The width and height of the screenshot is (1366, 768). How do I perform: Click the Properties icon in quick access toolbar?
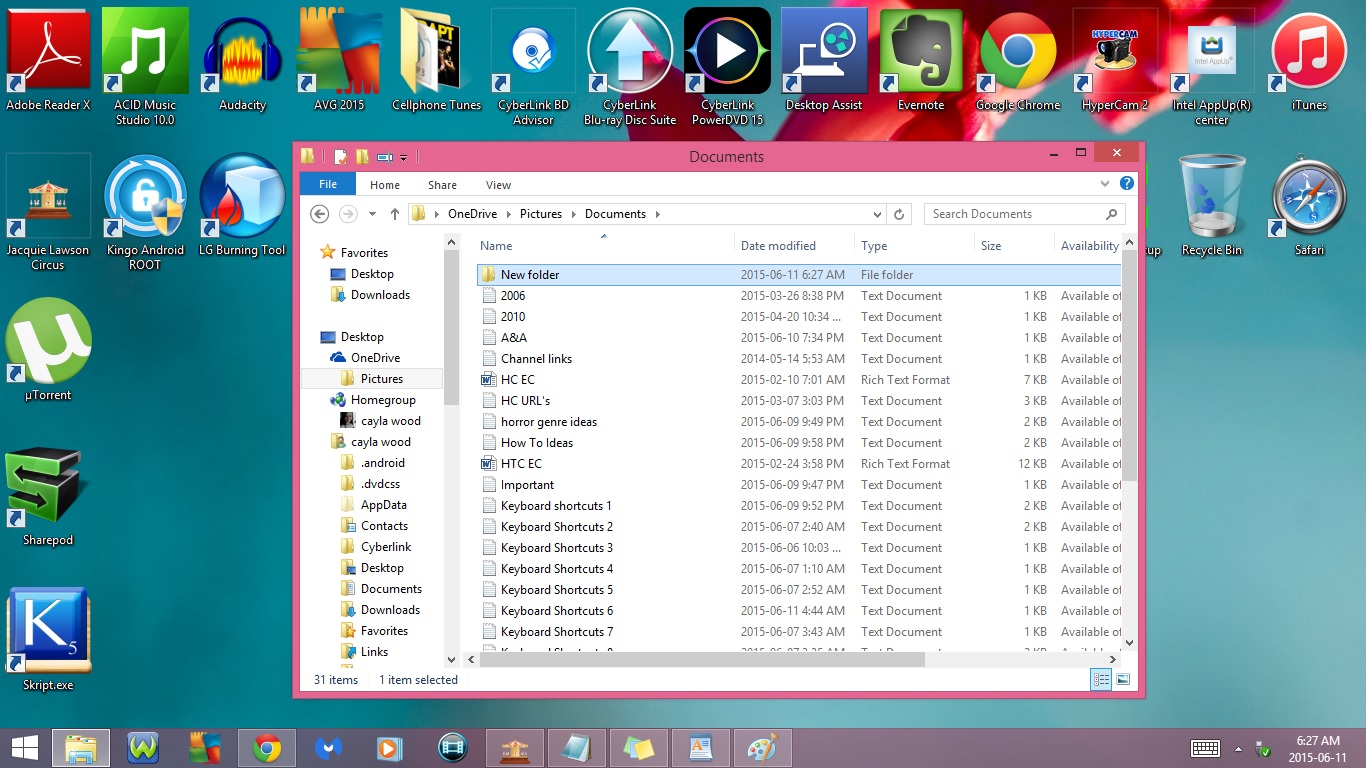click(341, 156)
